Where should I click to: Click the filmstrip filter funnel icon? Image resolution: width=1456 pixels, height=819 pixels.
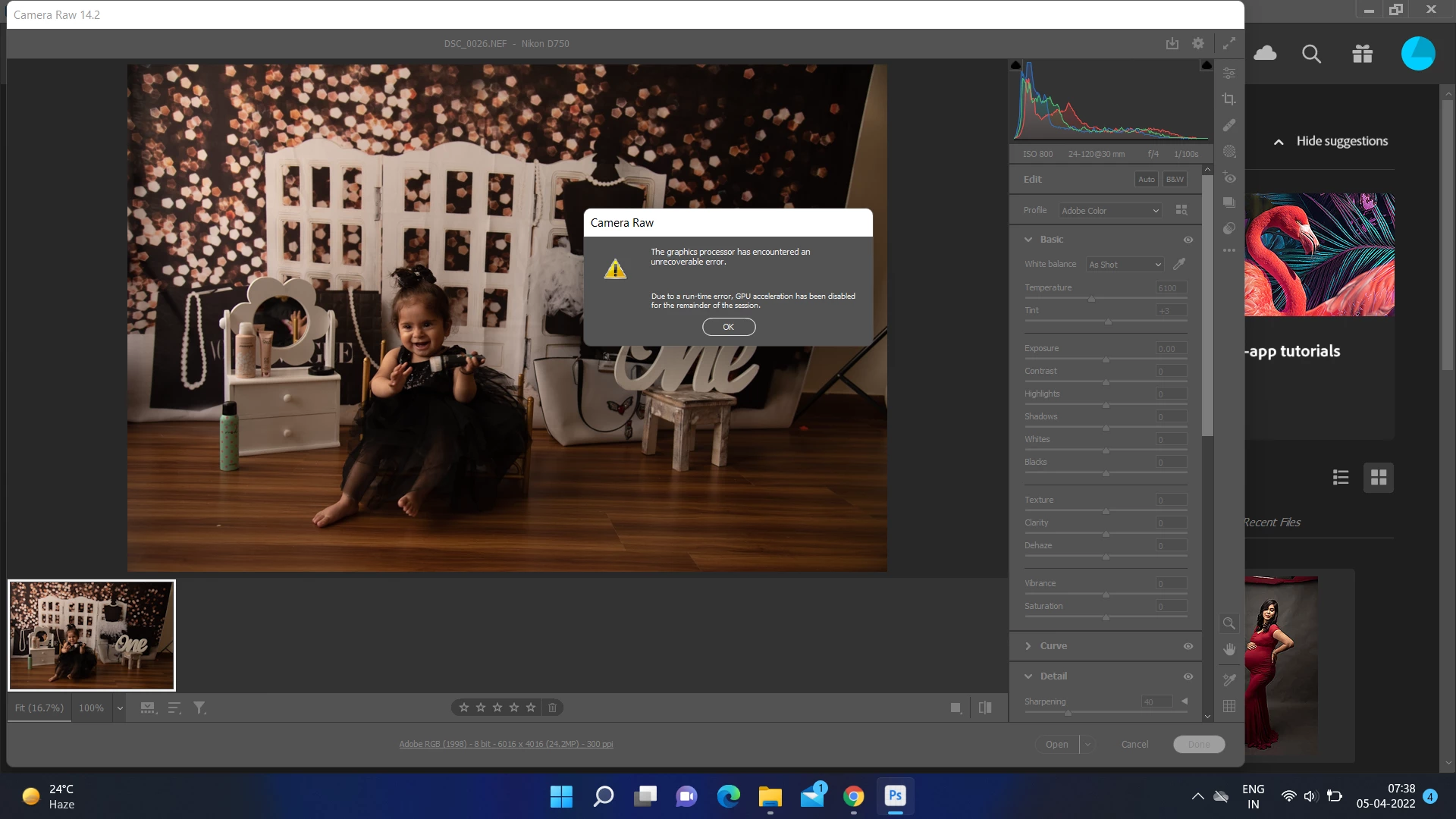click(x=199, y=708)
